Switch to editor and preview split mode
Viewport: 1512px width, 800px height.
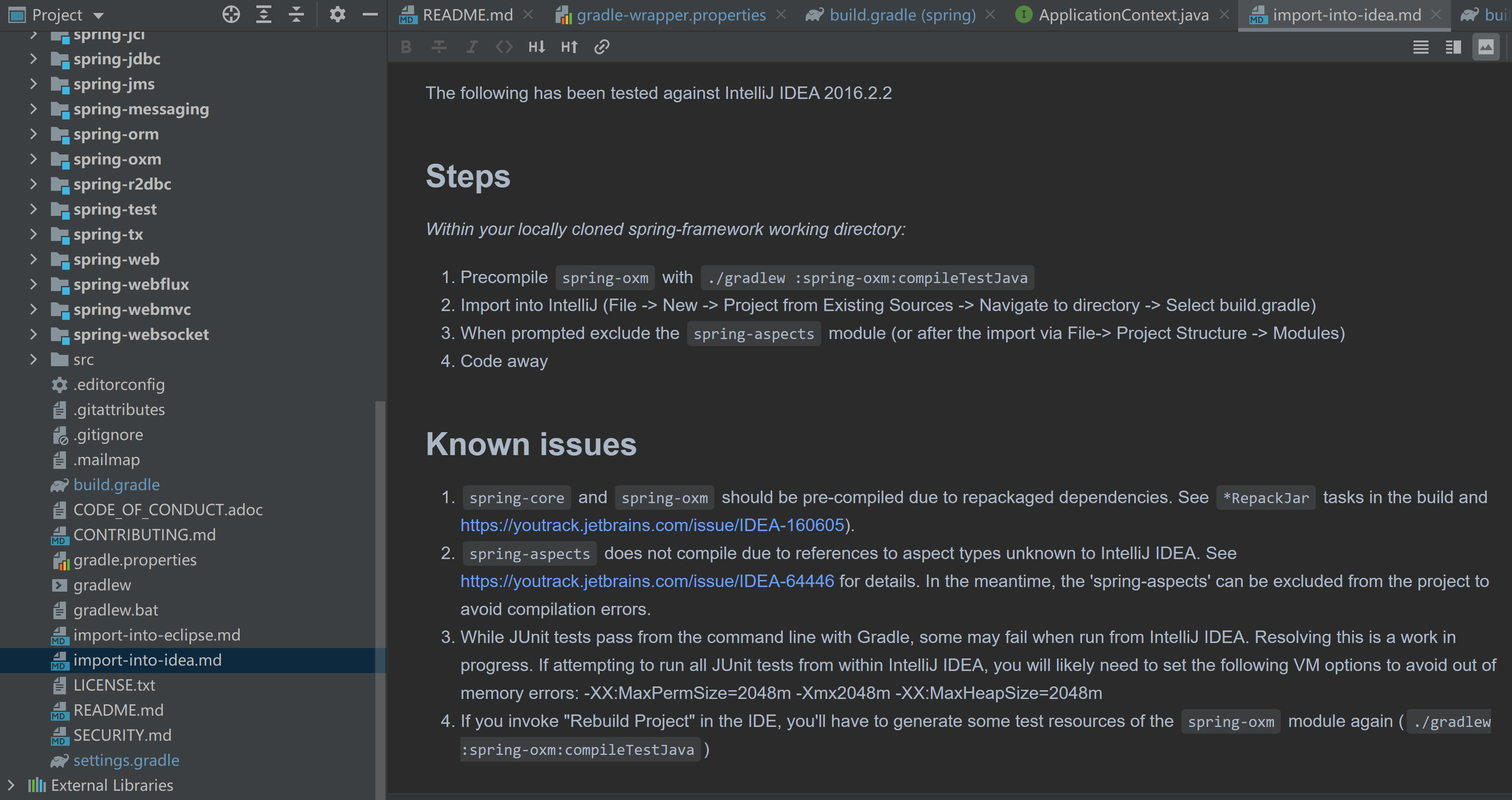(1453, 47)
